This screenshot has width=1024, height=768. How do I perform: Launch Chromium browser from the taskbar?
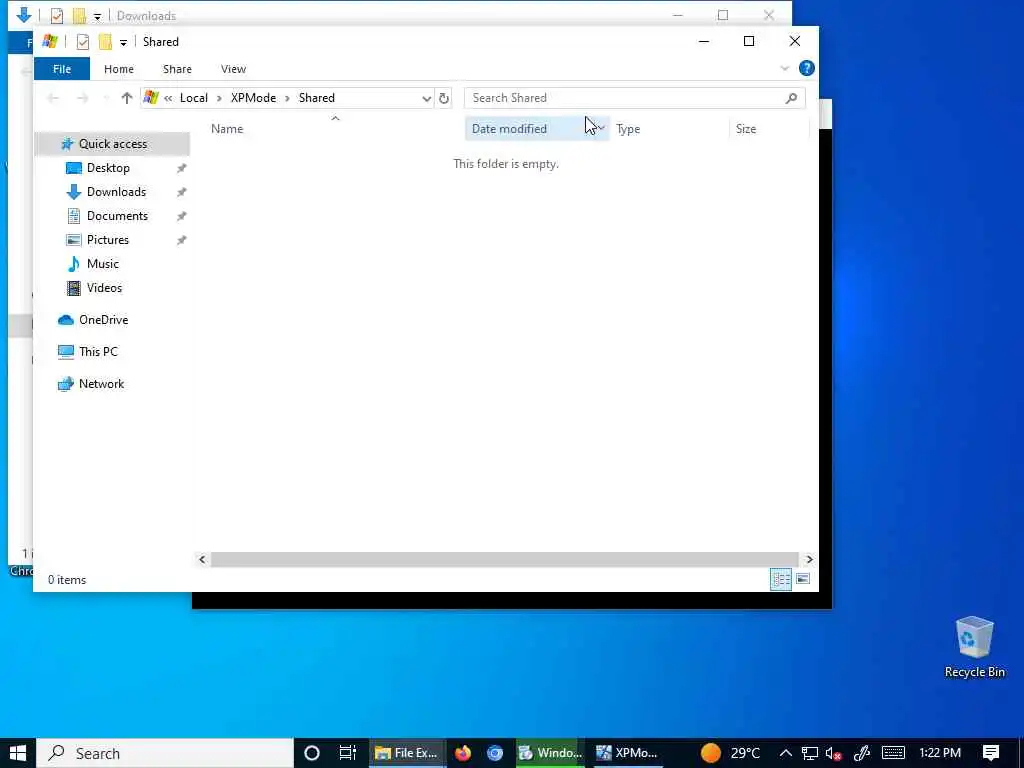[495, 753]
